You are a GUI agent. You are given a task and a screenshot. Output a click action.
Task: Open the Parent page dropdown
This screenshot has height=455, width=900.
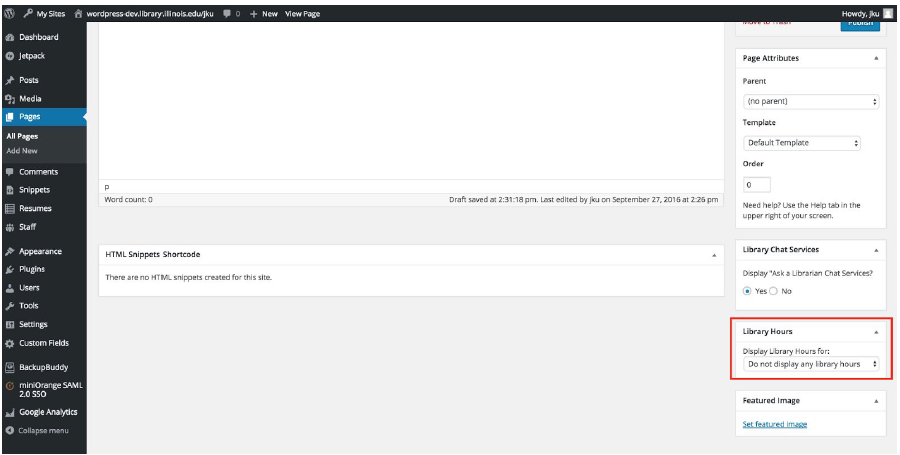[811, 102]
